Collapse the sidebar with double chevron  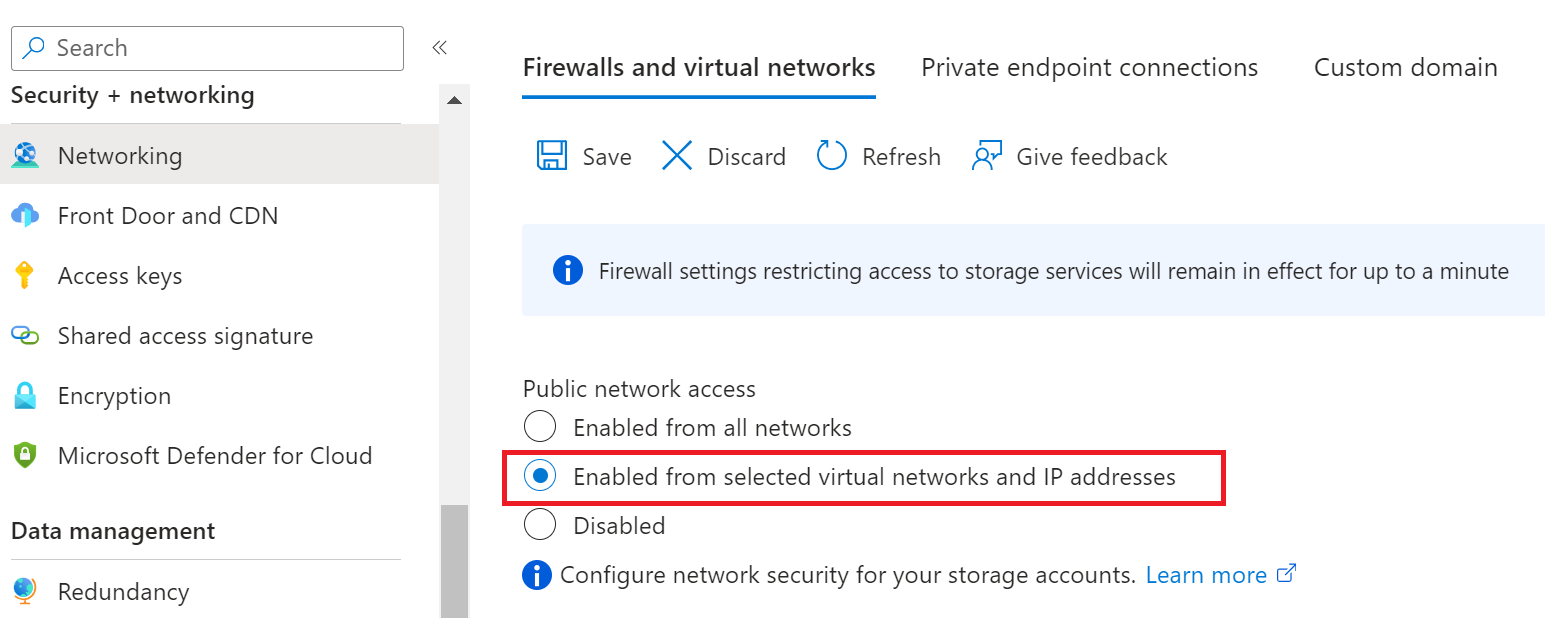tap(439, 48)
